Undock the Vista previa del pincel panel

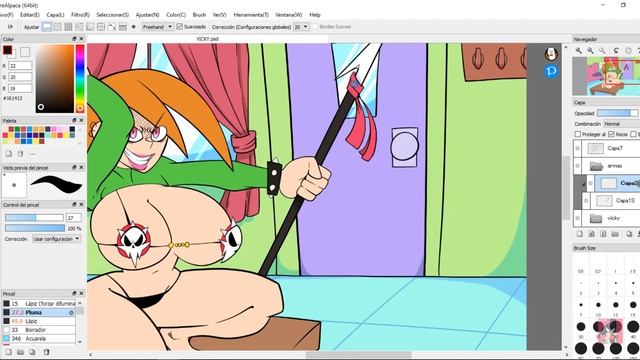click(74, 167)
